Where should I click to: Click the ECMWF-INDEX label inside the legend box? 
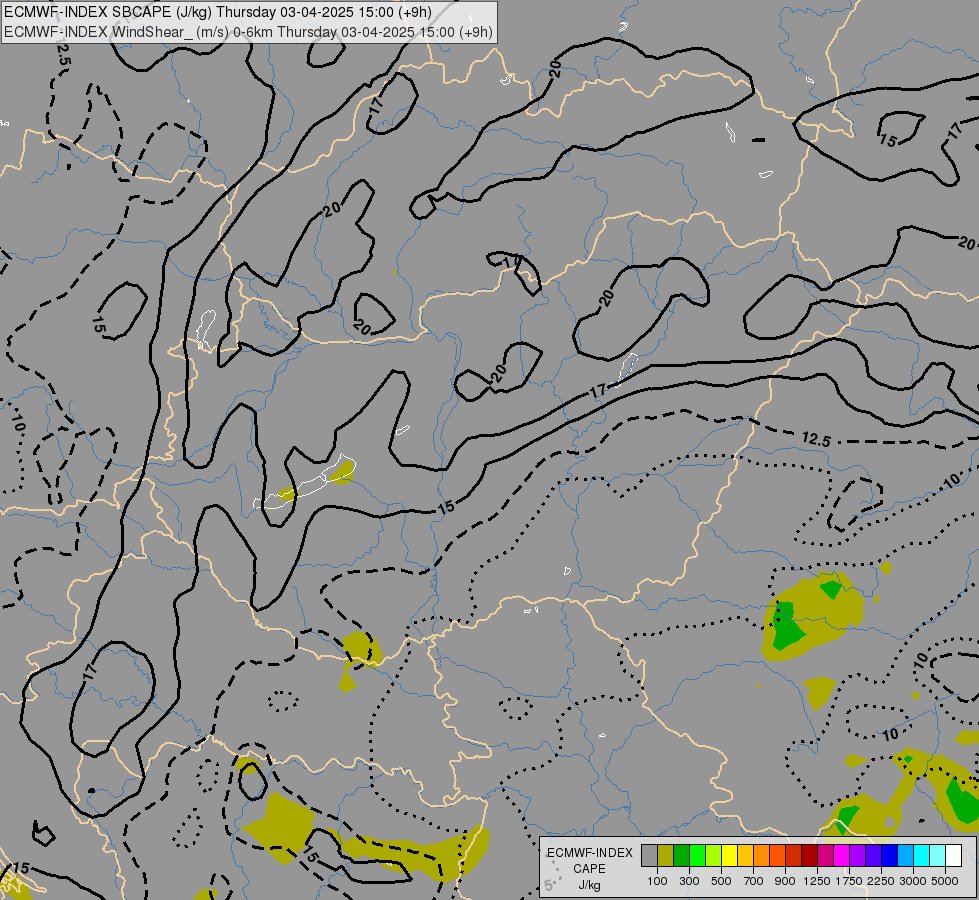pyautogui.click(x=590, y=853)
